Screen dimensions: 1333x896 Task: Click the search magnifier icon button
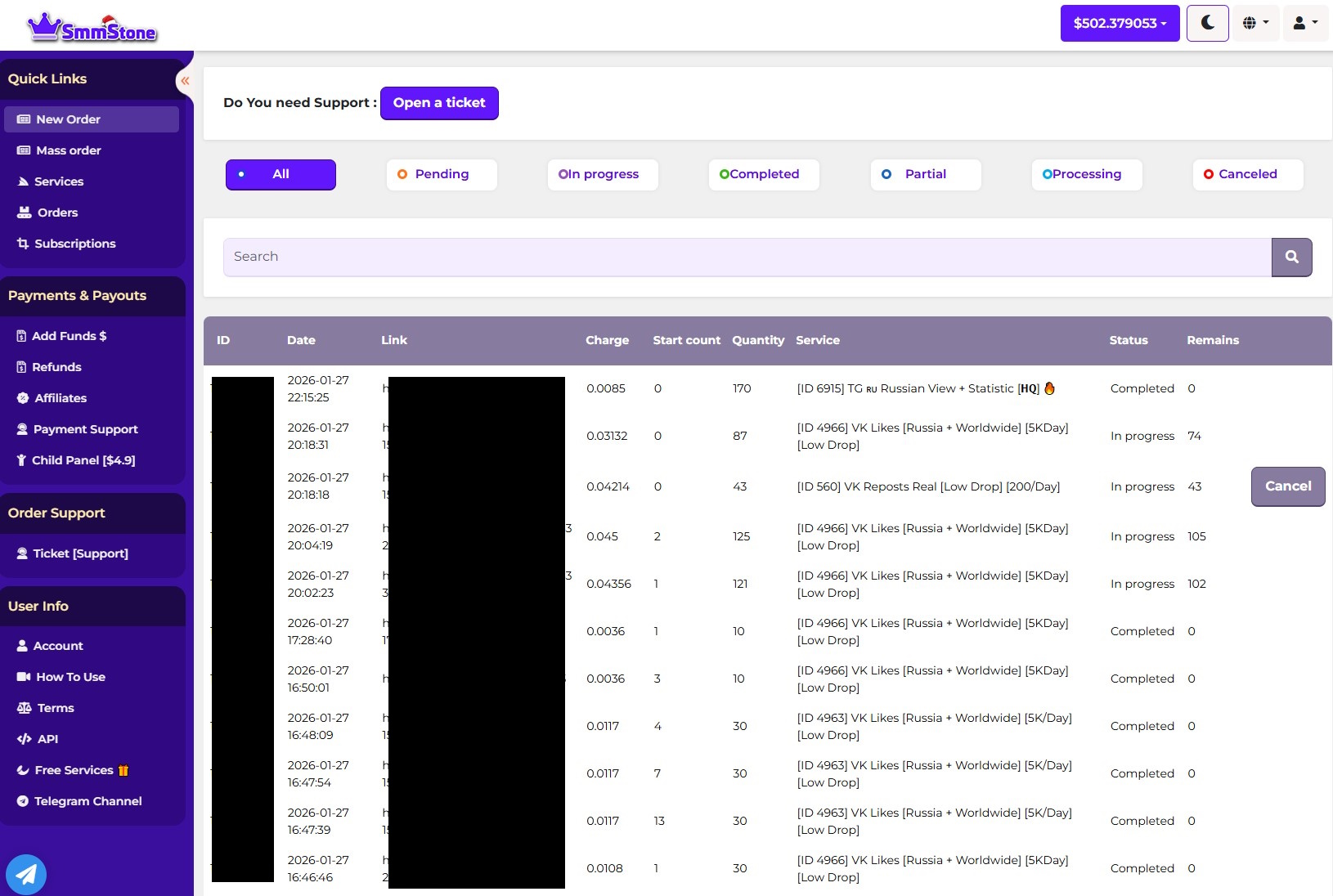(1291, 257)
